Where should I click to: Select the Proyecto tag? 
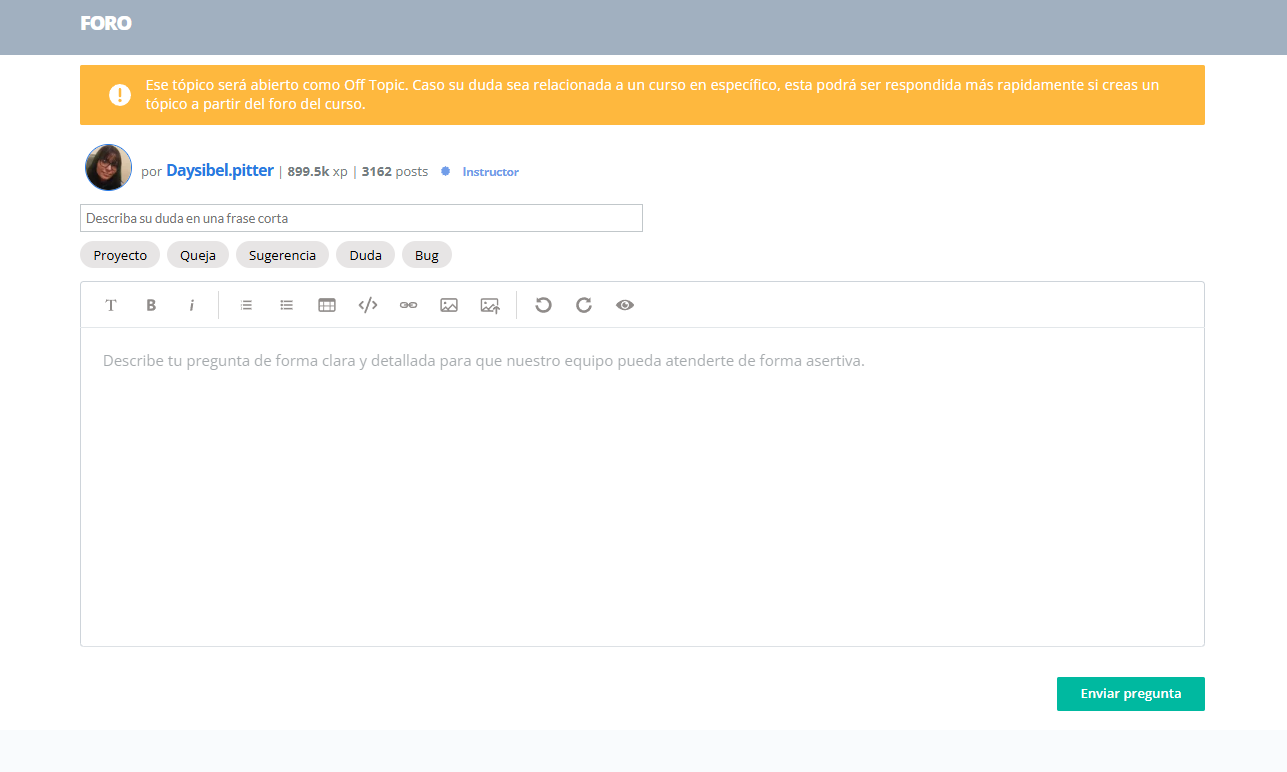(x=120, y=255)
